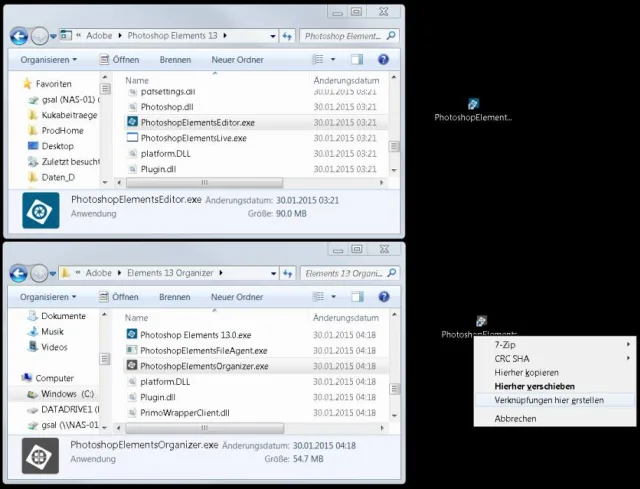Image resolution: width=640 pixels, height=489 pixels.
Task: Click upper PhotoshopElement desktop shortcut
Action: tap(473, 110)
